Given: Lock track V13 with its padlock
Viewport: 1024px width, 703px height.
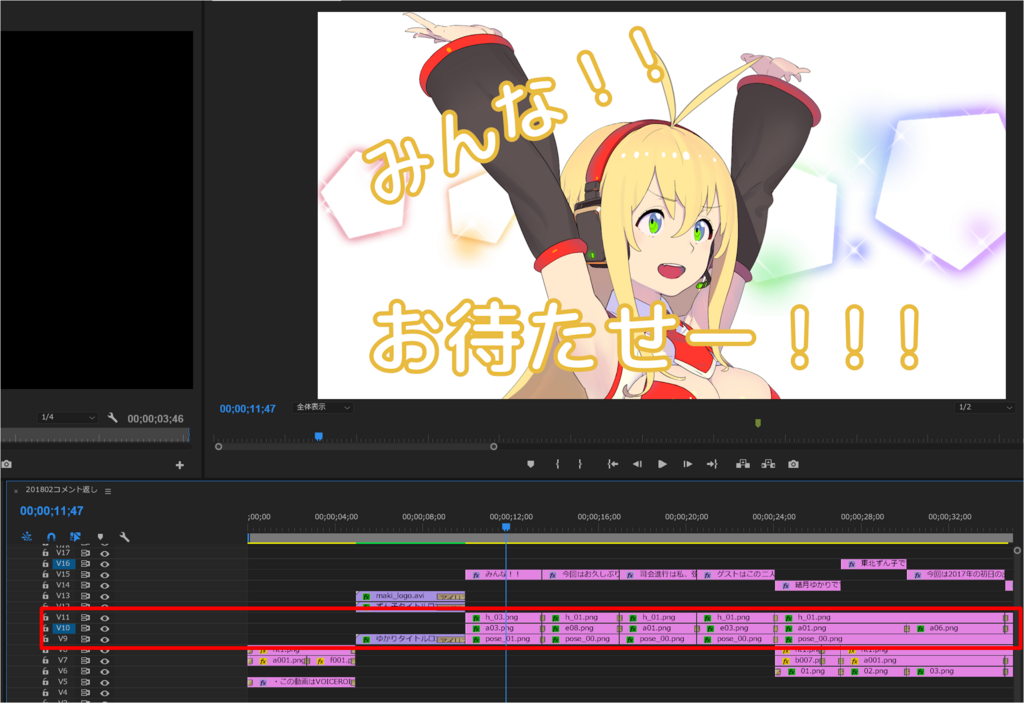Looking at the screenshot, I should (45, 596).
